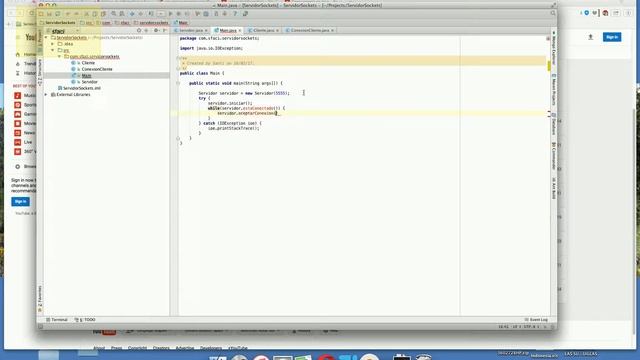Open the Event Log panel
This screenshot has height=360, width=640.
[536, 320]
